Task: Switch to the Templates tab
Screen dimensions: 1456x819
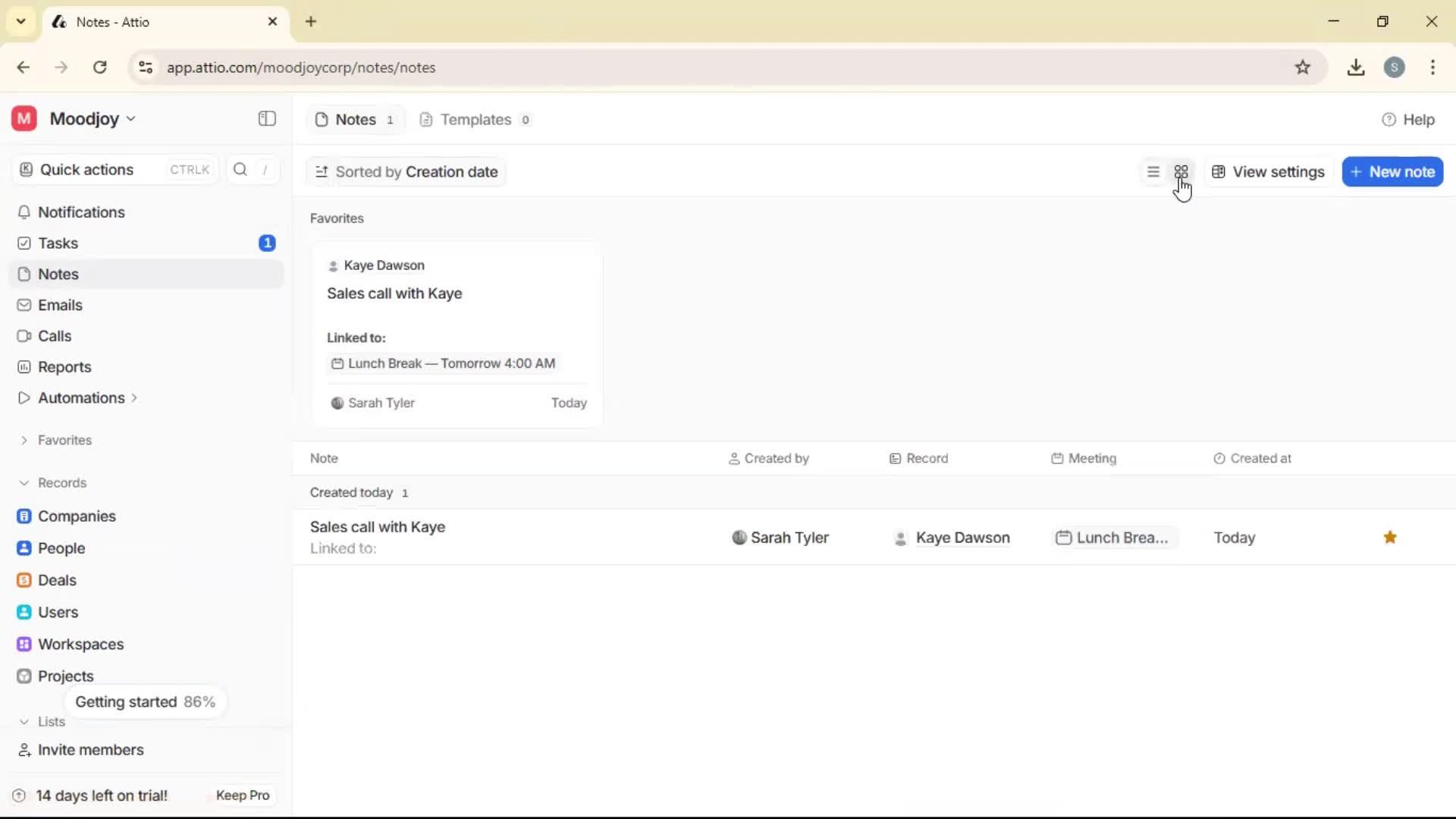Action: (475, 119)
